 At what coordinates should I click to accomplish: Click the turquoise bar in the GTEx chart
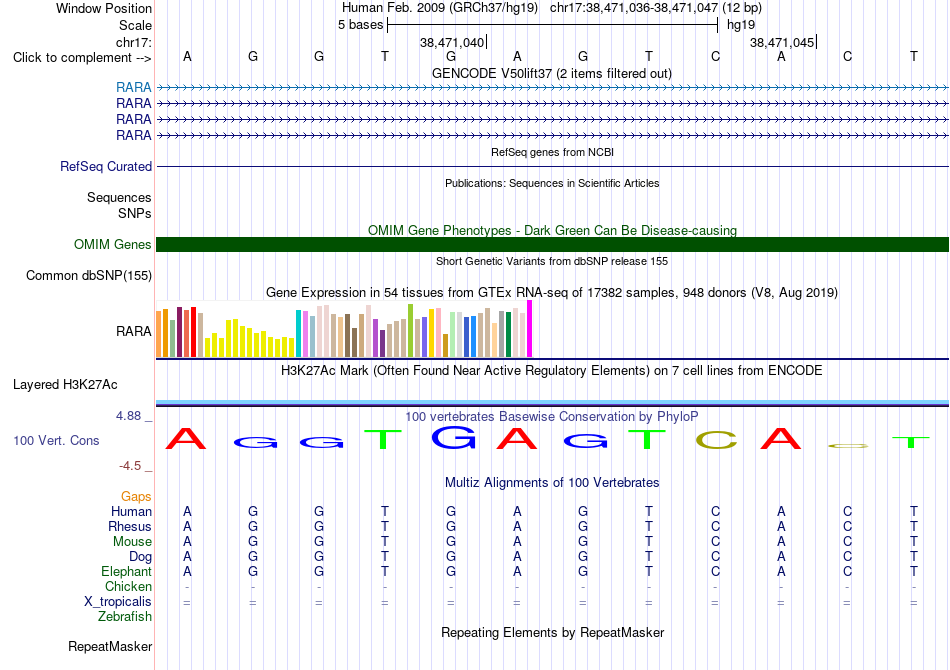(298, 333)
